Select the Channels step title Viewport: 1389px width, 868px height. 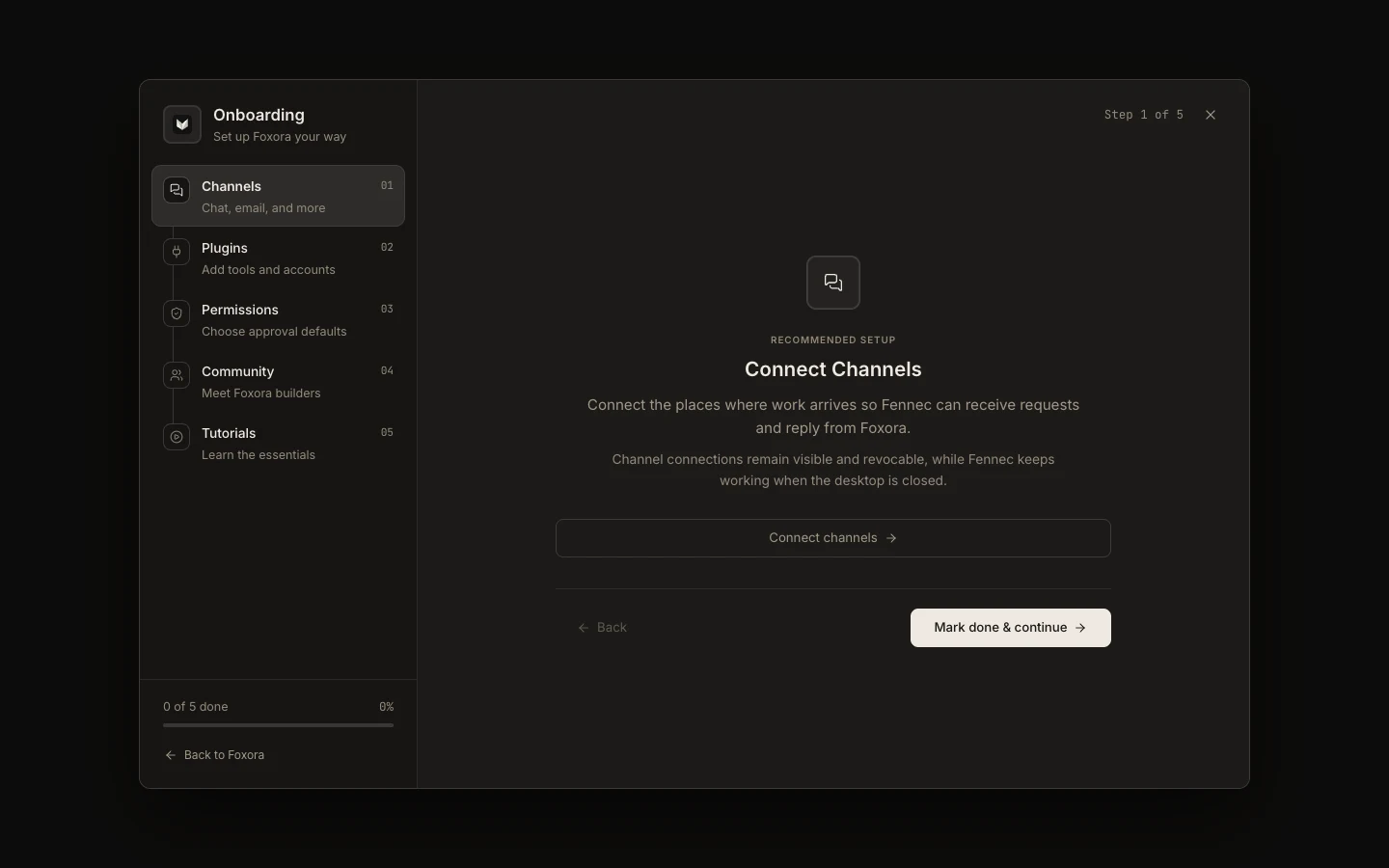pyautogui.click(x=231, y=186)
